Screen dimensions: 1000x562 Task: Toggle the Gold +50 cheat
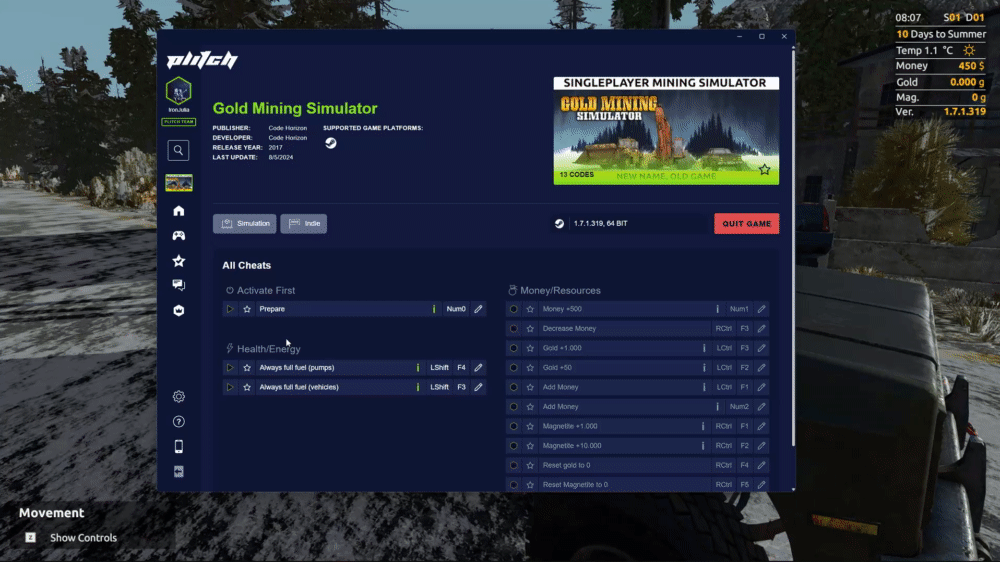point(513,367)
